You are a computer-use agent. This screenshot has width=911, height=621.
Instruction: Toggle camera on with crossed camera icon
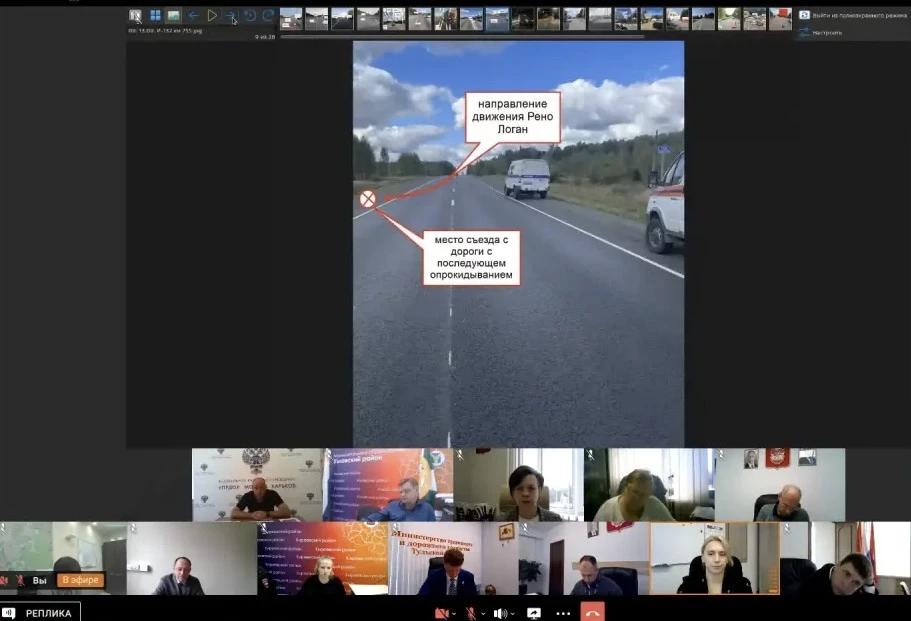[x=441, y=613]
